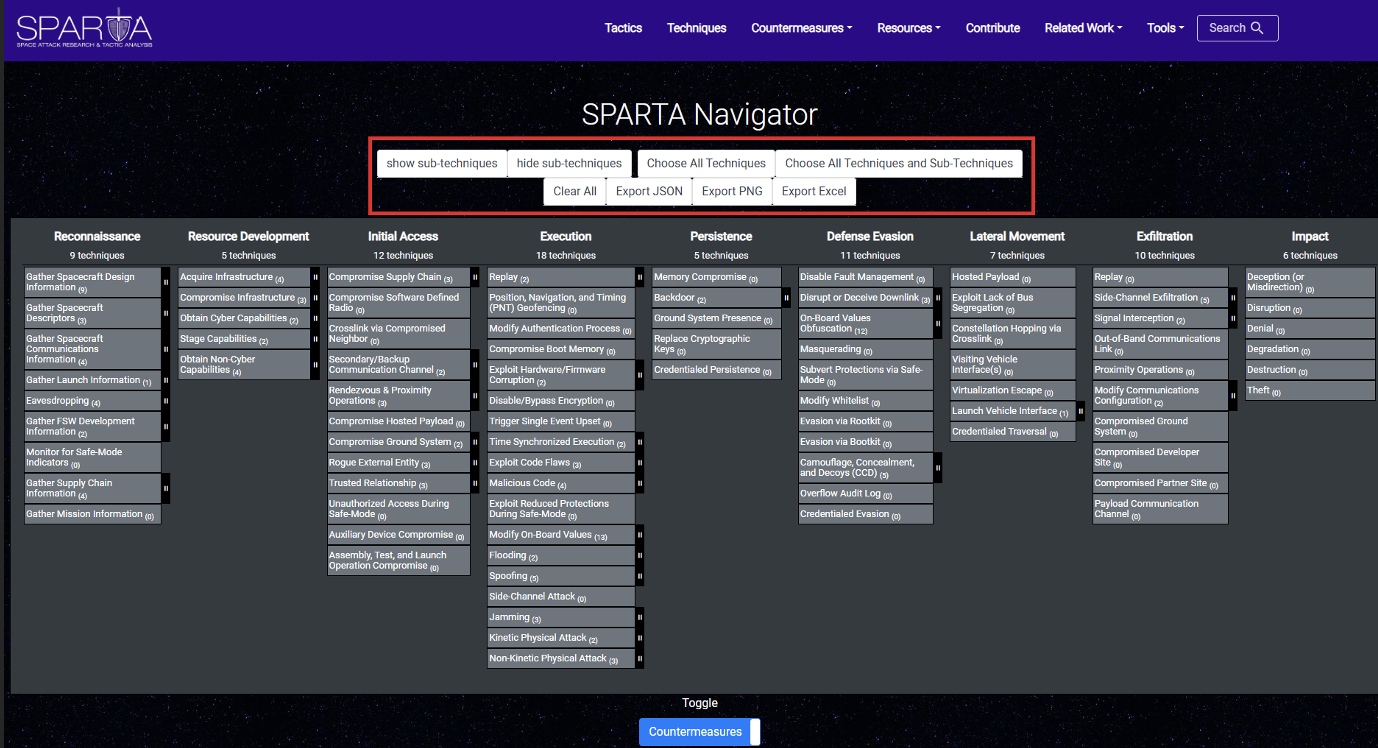Screen dimensions: 1378x748
Task: Click hide sub-techniques button
Action: 569,163
